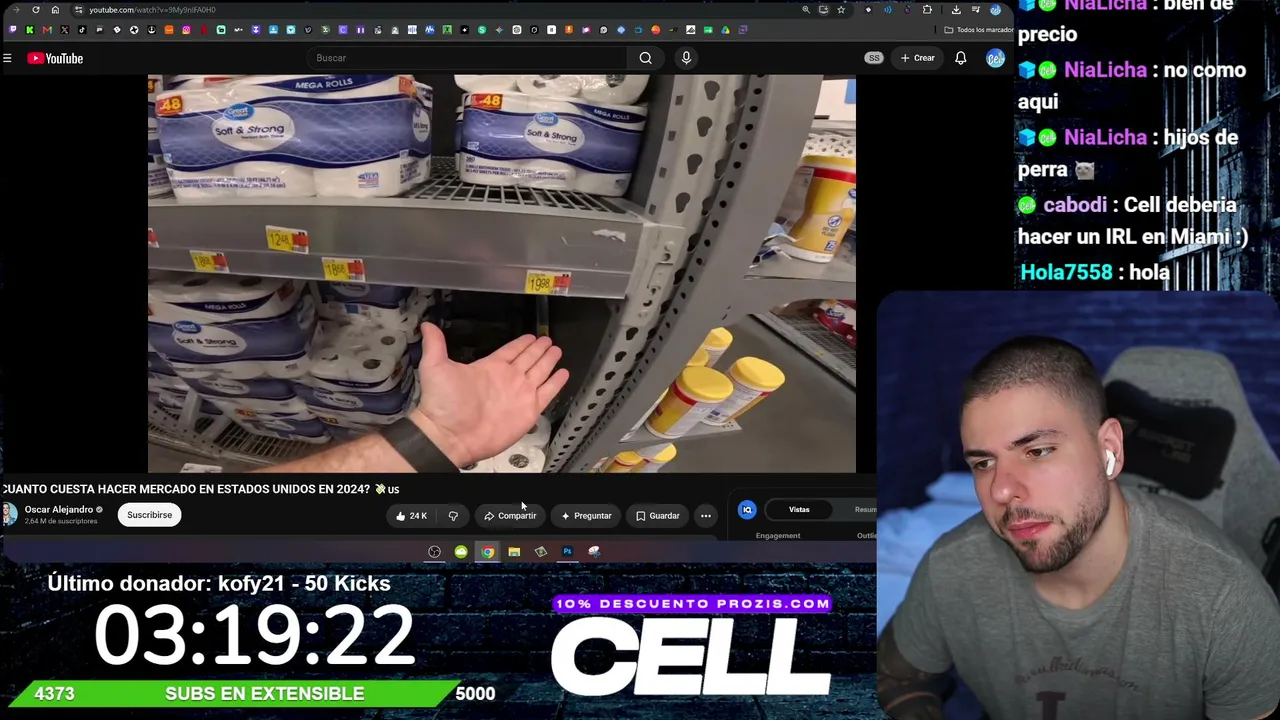Reload the browser page
1280x720 pixels.
point(36,10)
